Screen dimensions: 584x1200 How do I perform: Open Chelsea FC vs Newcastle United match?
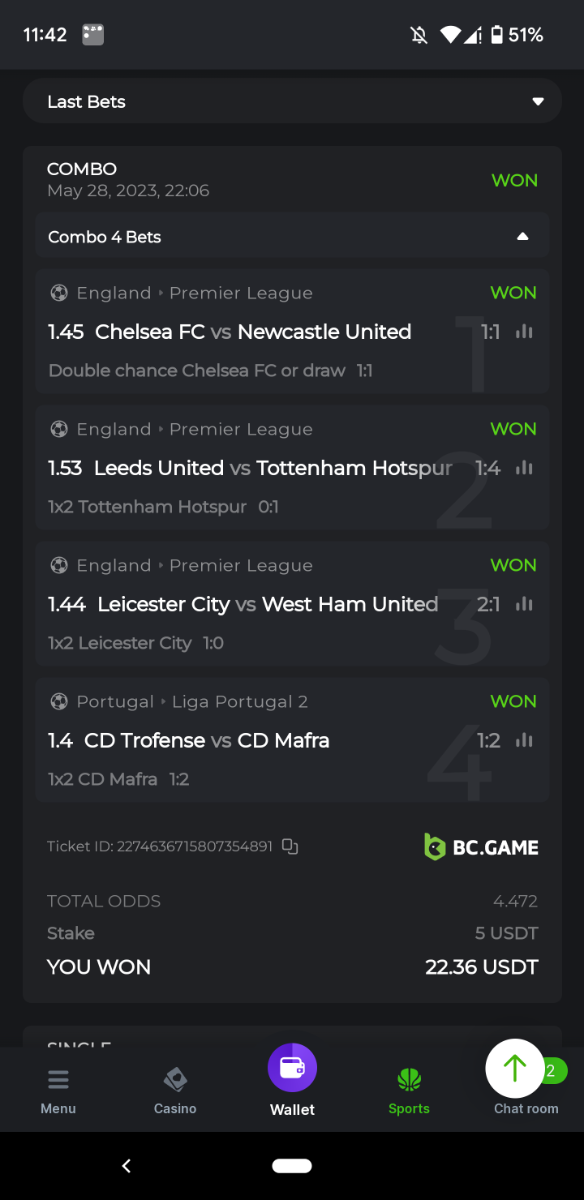253,332
